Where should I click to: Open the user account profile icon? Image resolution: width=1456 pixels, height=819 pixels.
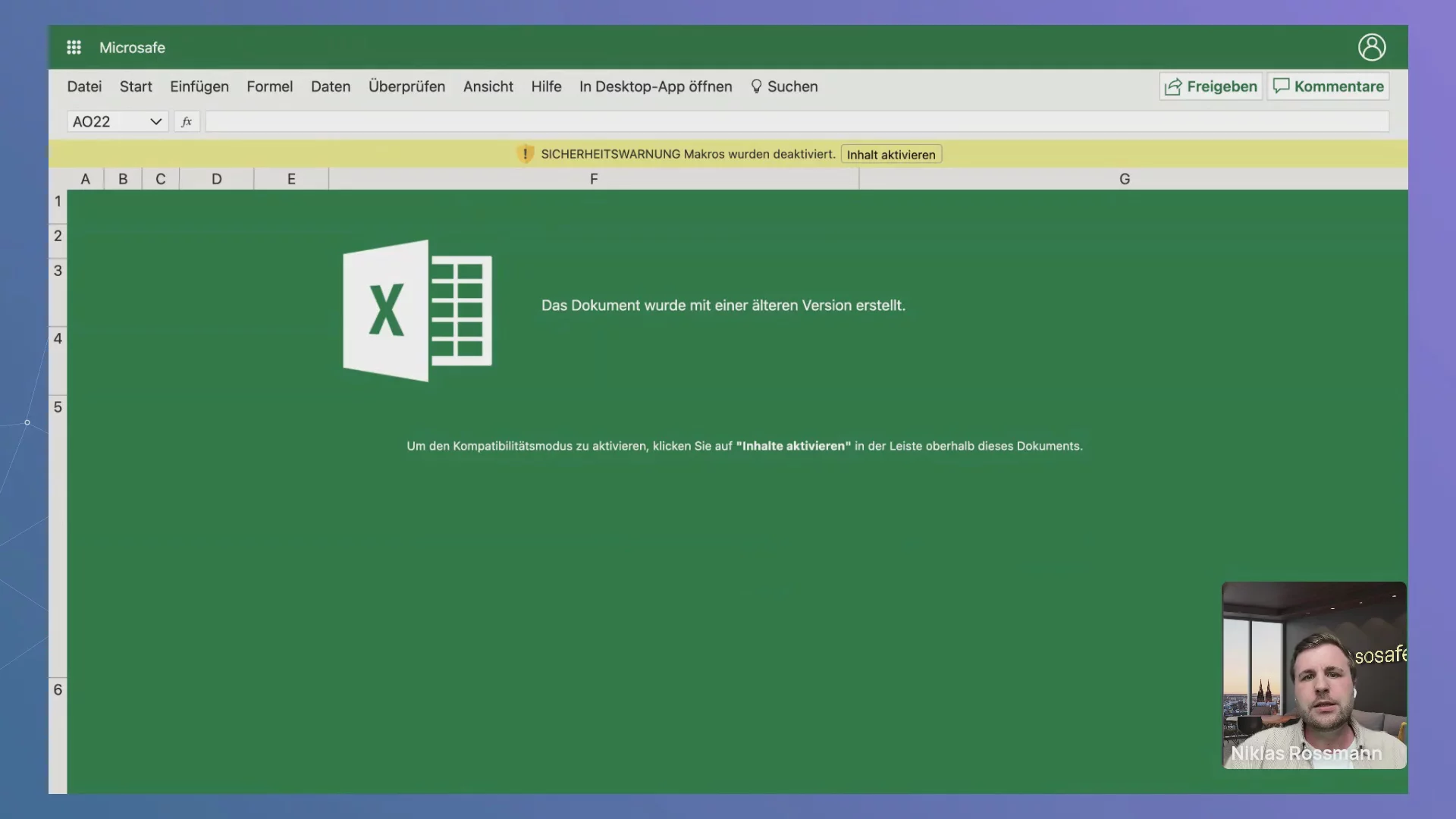pos(1371,47)
